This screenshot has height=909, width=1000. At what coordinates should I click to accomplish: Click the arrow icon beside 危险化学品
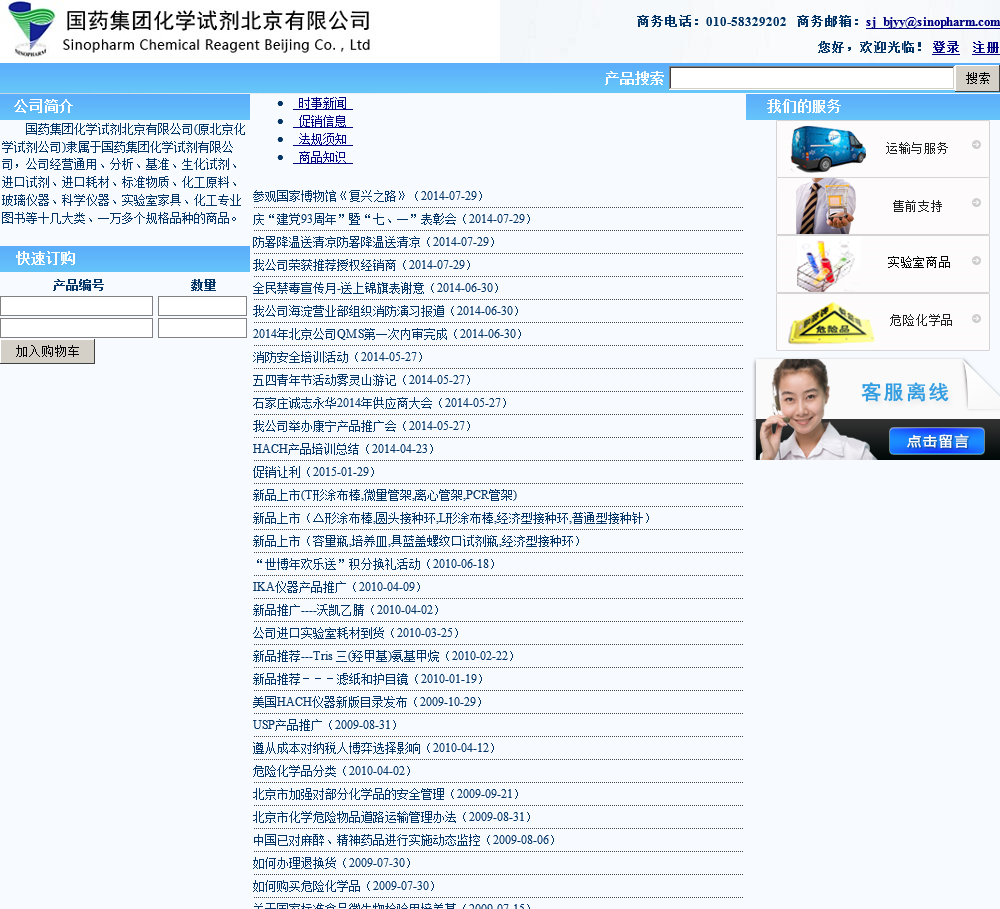point(976,319)
